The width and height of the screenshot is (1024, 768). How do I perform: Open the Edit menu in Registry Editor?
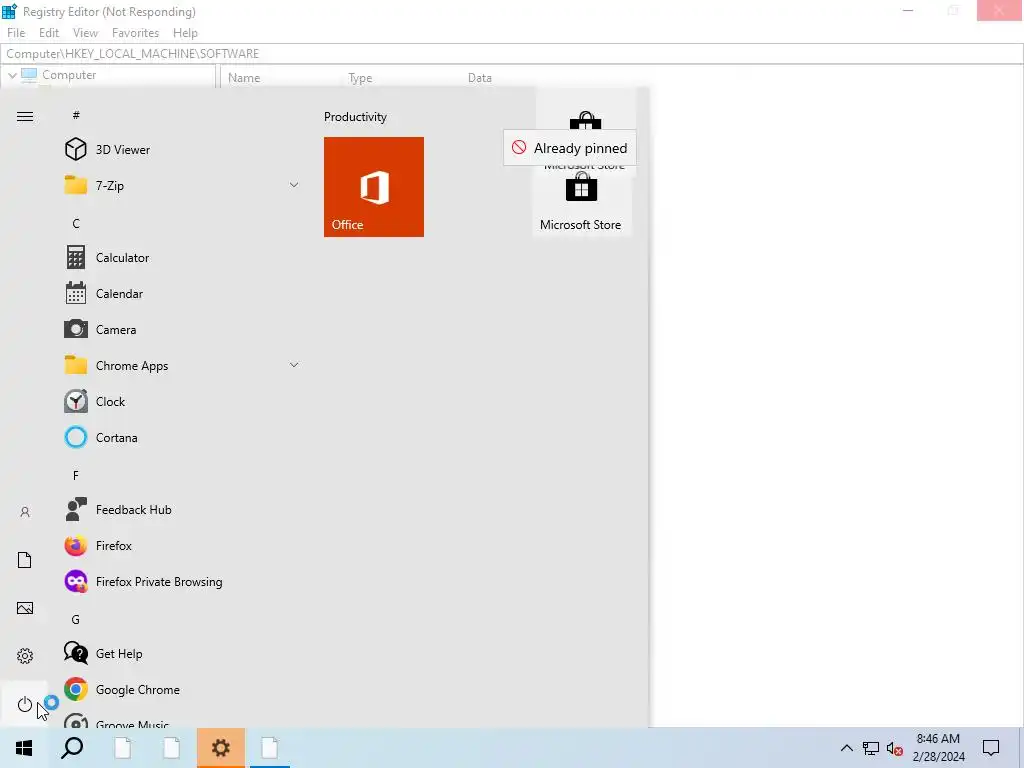[x=49, y=33]
